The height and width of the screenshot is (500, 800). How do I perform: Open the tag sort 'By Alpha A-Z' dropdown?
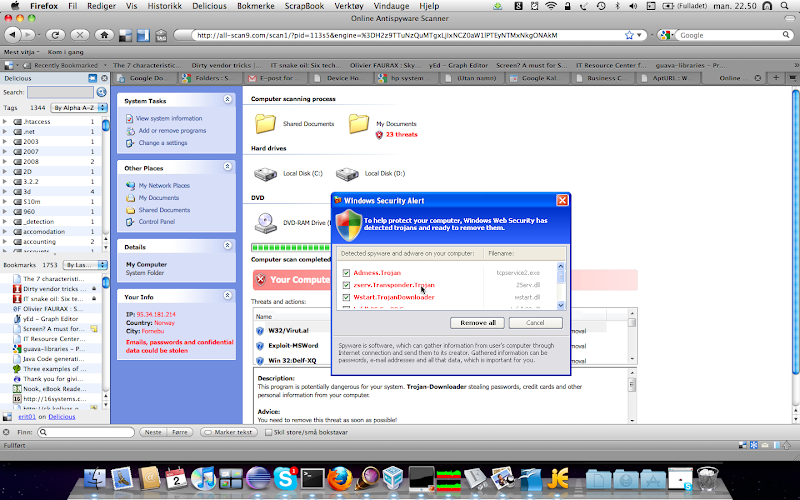79,108
